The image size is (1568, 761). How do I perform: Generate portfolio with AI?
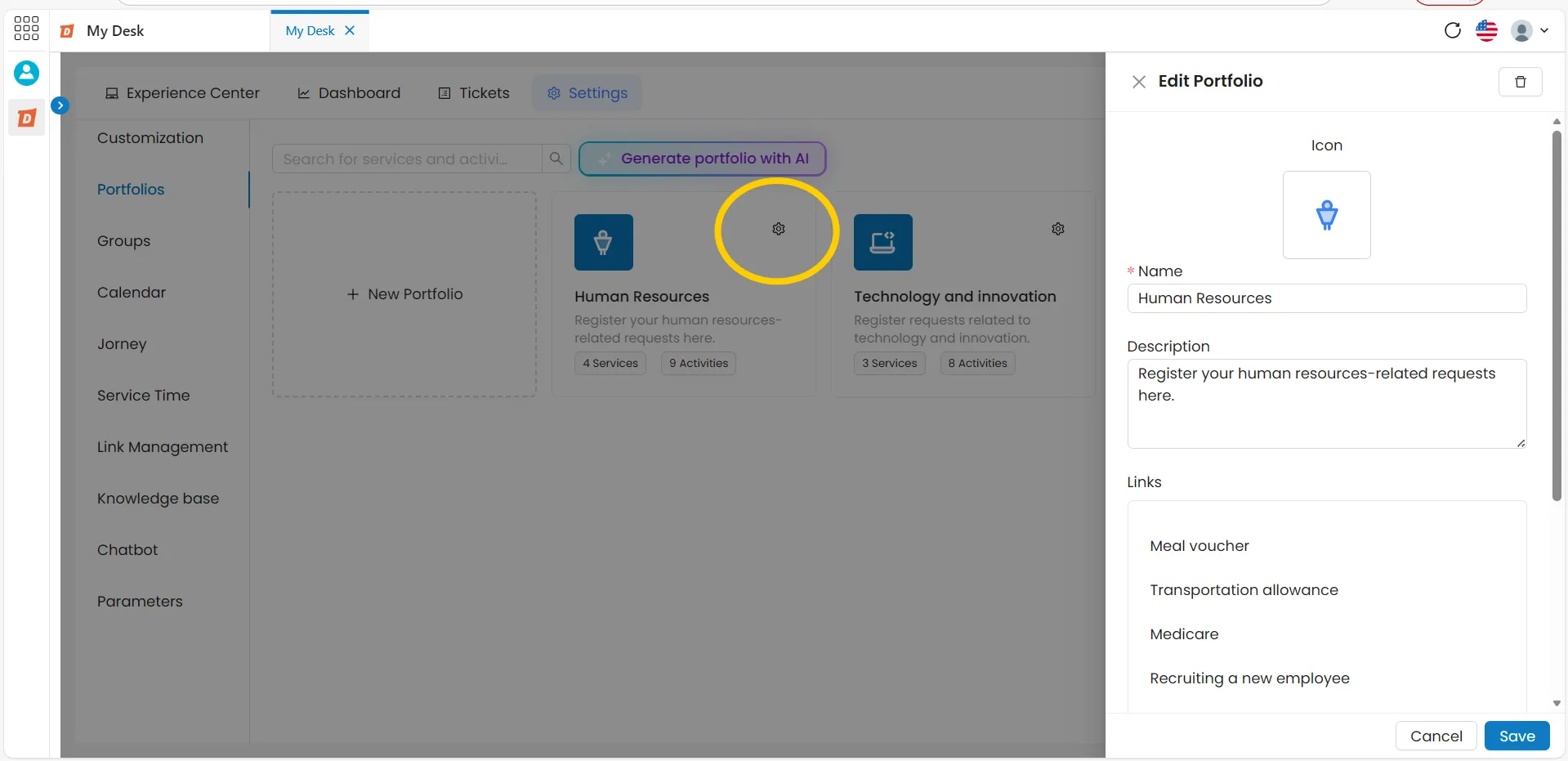pos(703,159)
